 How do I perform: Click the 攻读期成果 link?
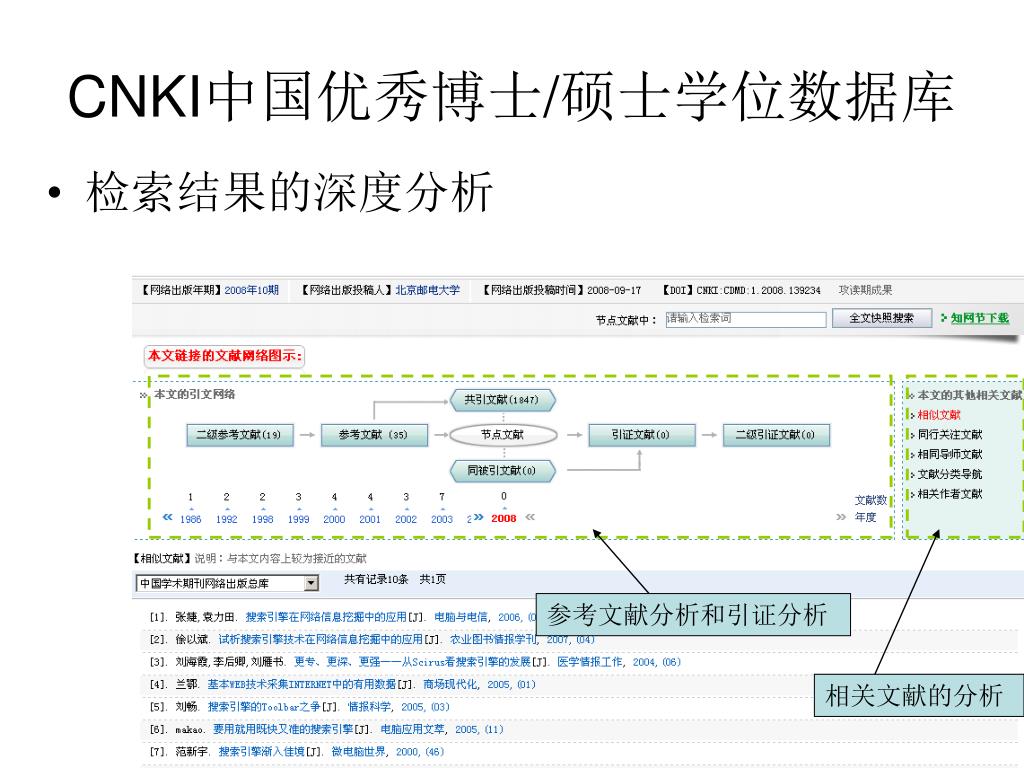pyautogui.click(x=865, y=290)
